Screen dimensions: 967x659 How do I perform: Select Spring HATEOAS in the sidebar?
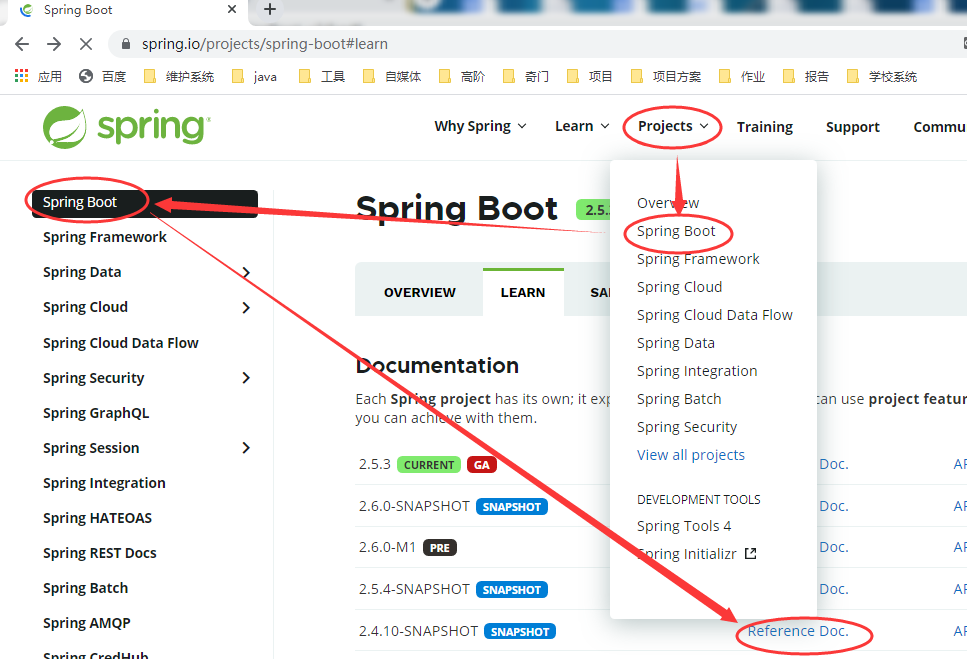point(97,518)
